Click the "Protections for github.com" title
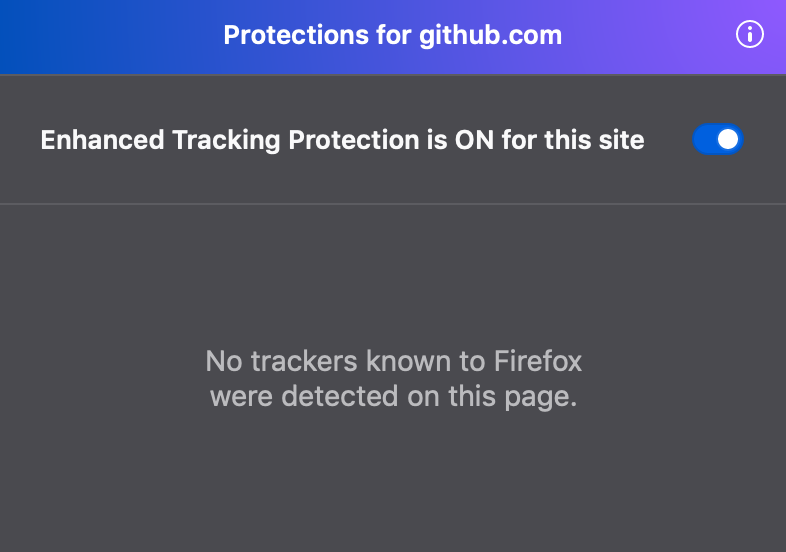The image size is (786, 552). point(392,36)
